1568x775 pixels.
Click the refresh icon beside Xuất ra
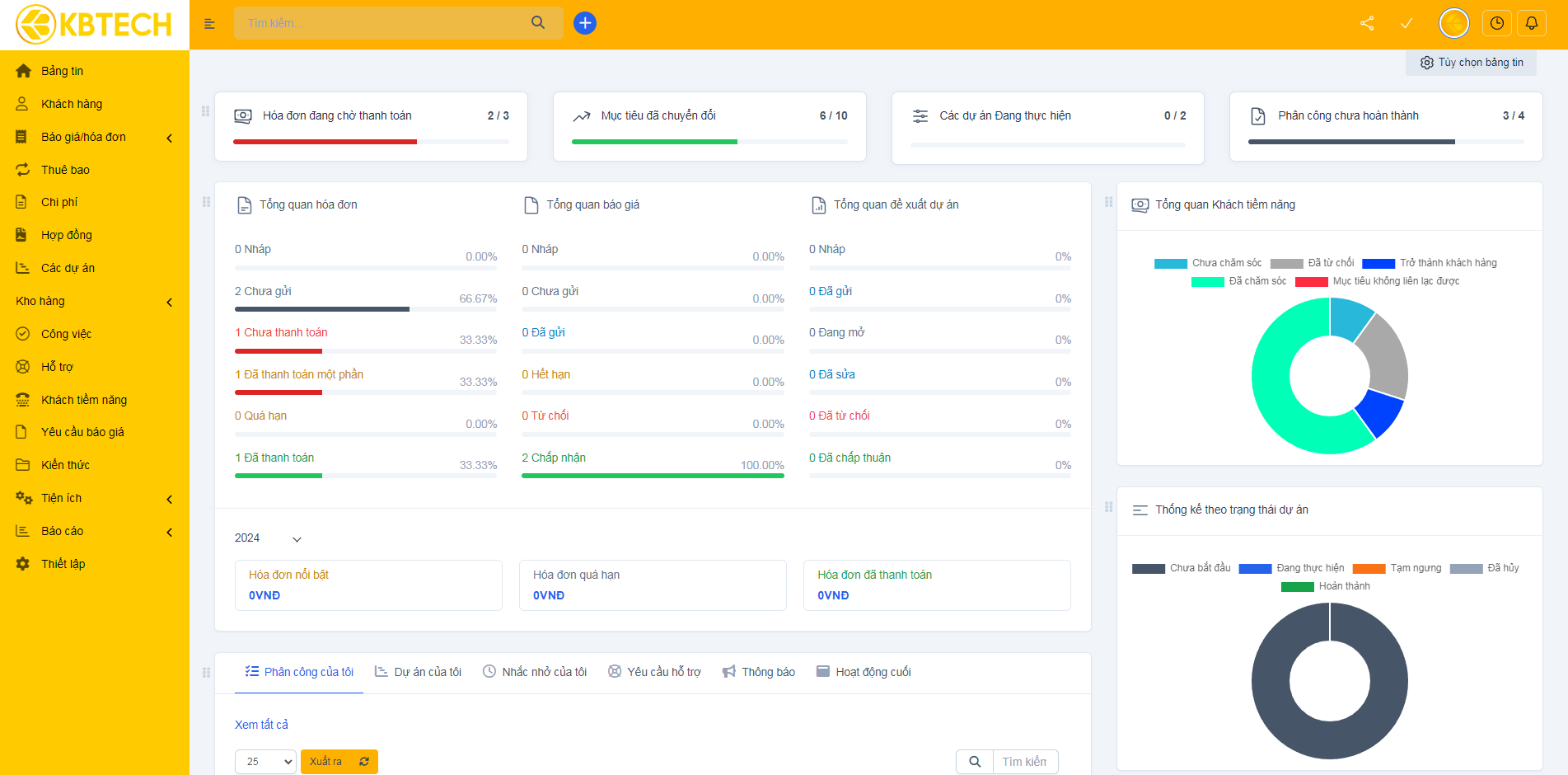364,762
